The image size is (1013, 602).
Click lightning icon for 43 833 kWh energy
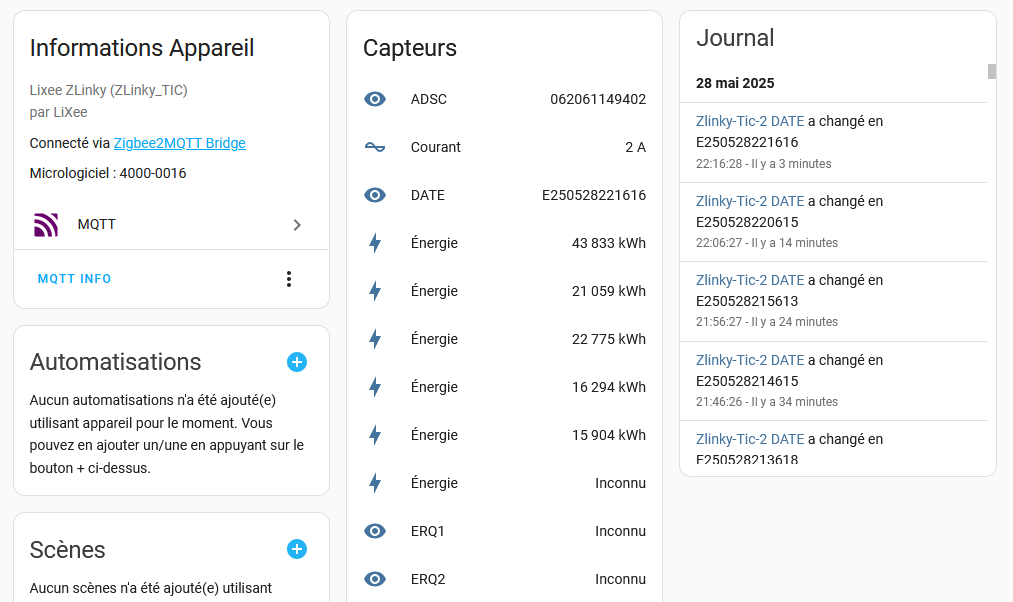(375, 244)
